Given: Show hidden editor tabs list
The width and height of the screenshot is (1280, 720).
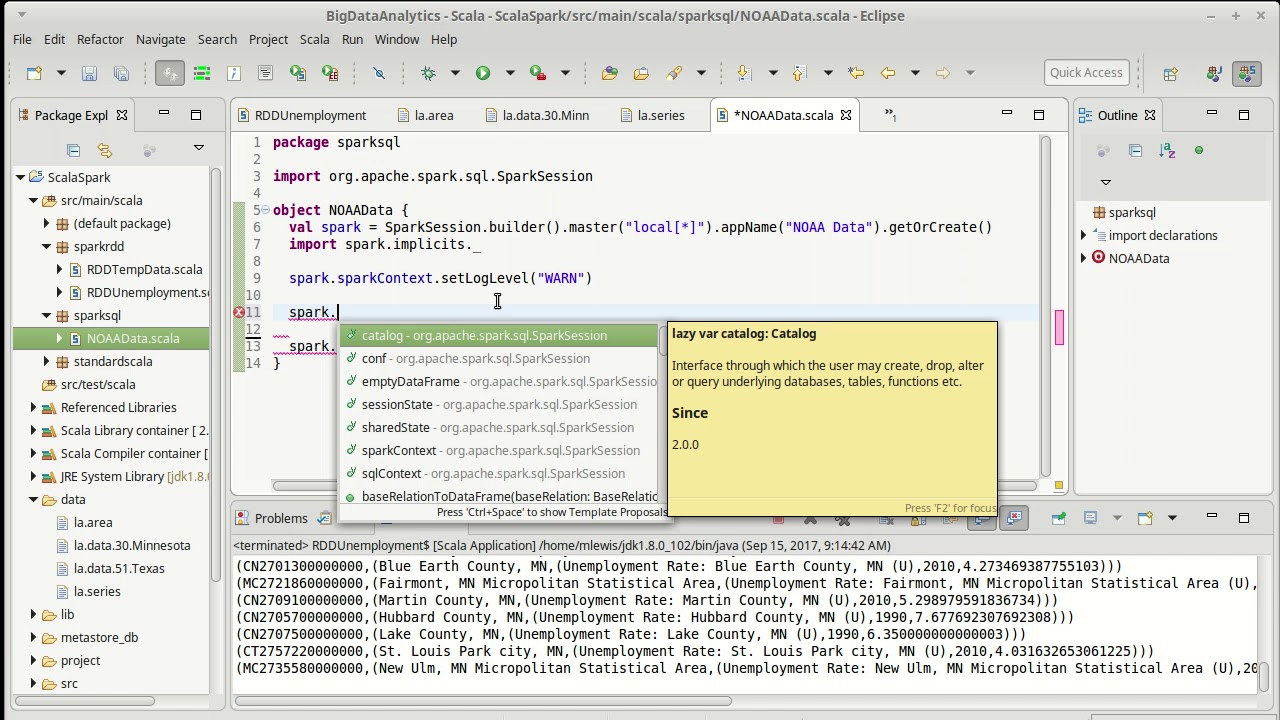Looking at the screenshot, I should click(x=890, y=116).
